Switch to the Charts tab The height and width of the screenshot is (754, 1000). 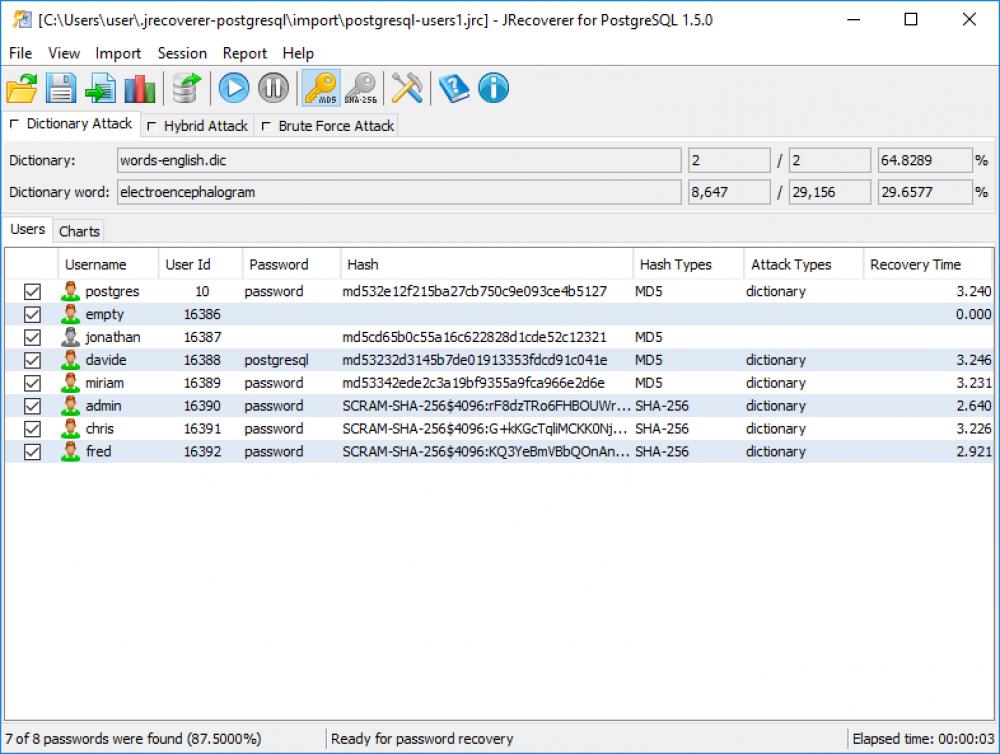pyautogui.click(x=78, y=230)
